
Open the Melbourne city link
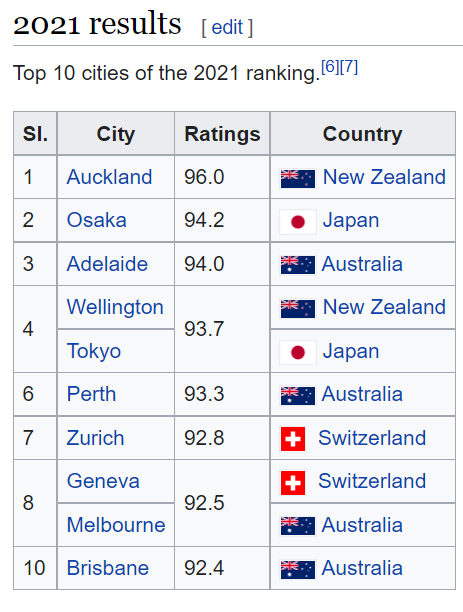116,525
